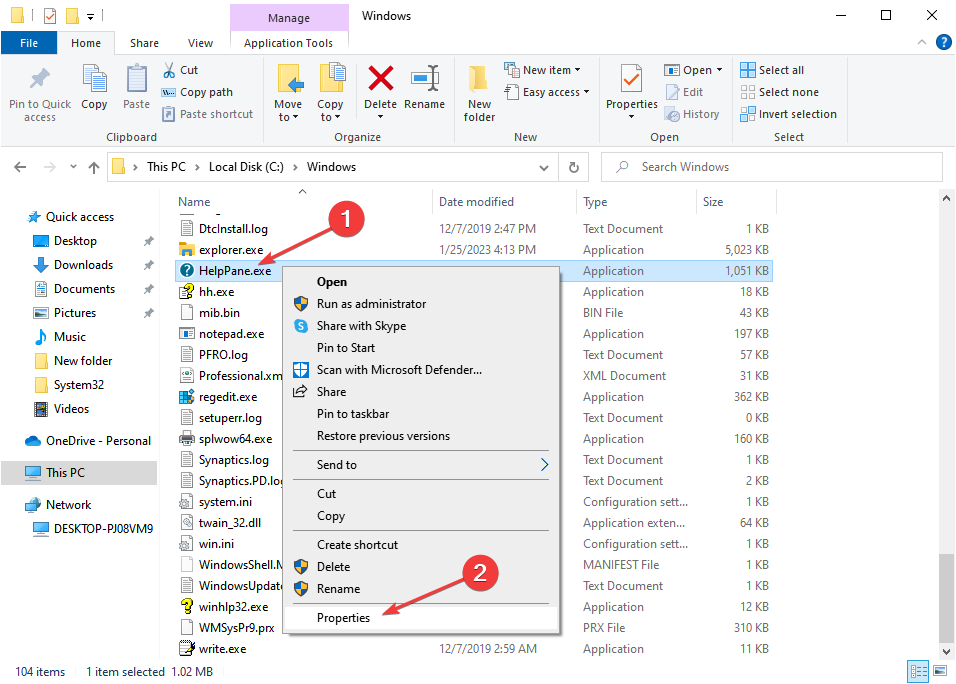Go back with the Back arrow
Viewport: 956px width, 684px height.
pyautogui.click(x=20, y=167)
